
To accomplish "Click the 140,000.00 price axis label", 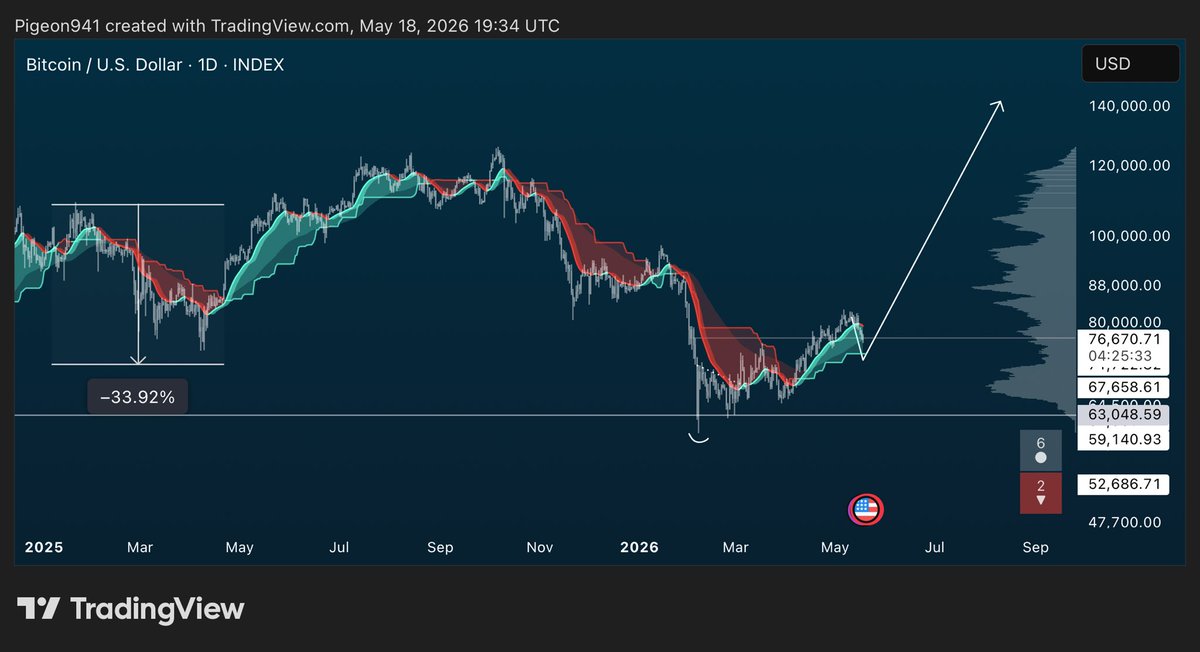I will 1128,106.
